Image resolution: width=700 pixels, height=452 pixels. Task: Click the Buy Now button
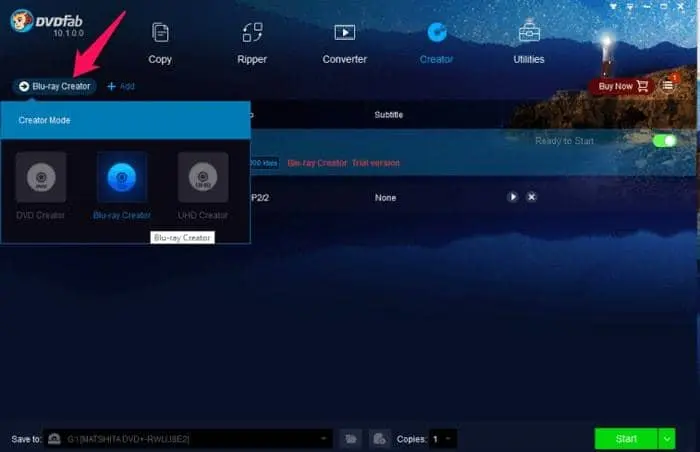623,86
